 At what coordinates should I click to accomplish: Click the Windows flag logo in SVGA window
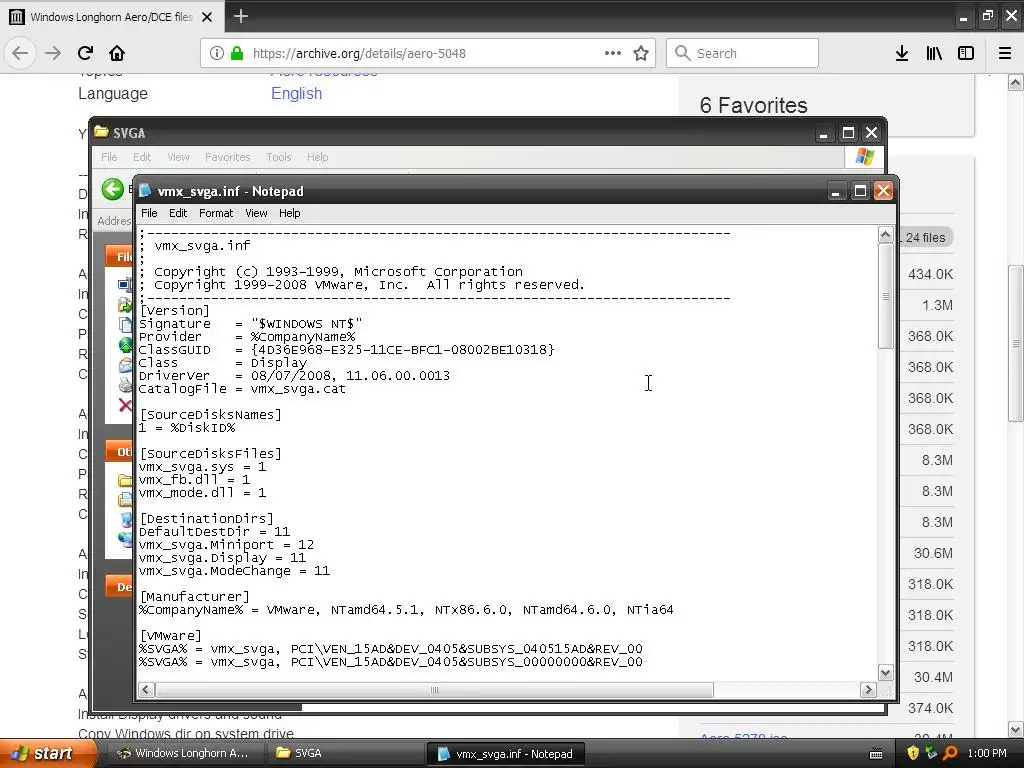864,157
